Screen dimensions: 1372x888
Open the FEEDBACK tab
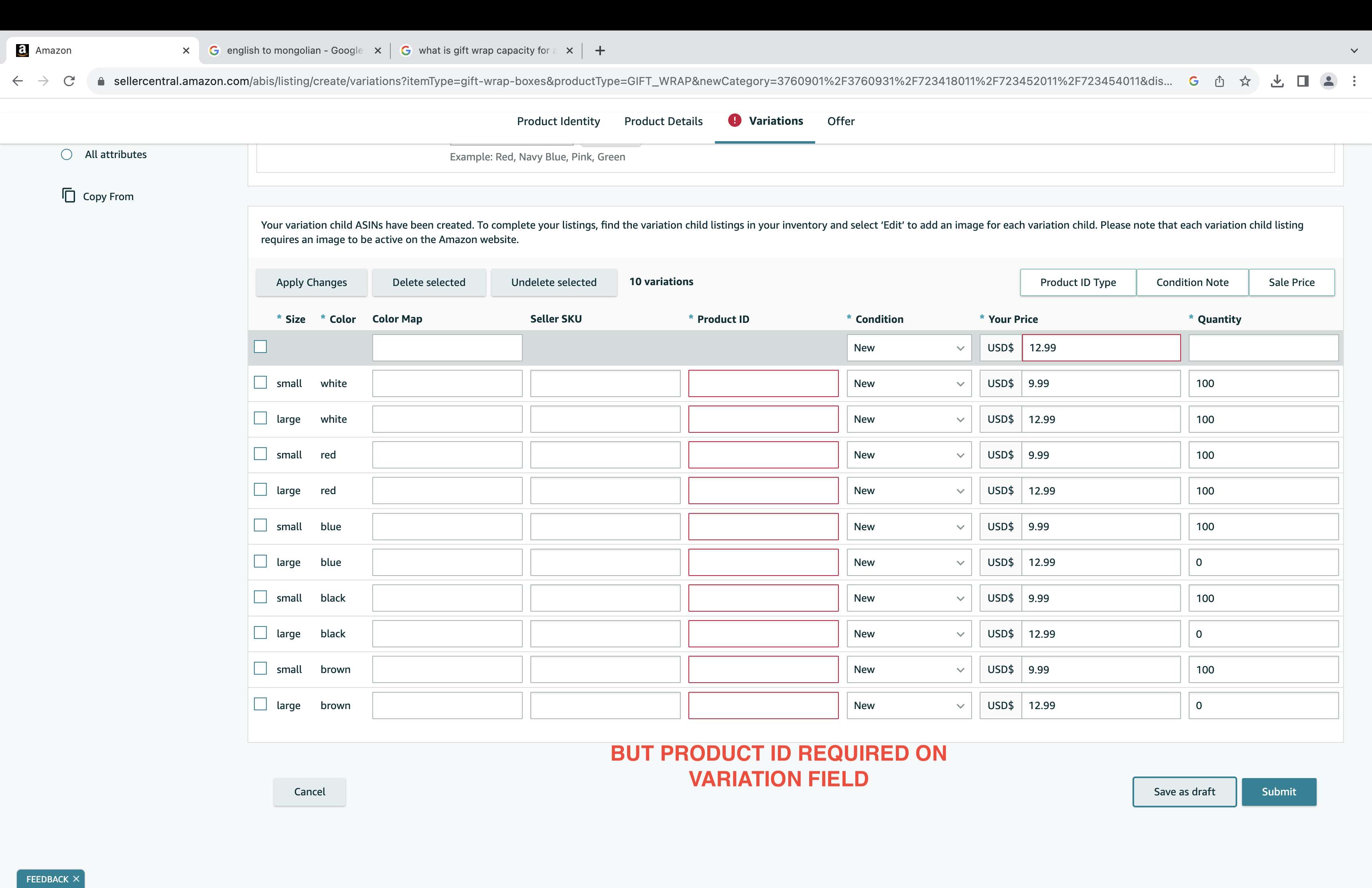(47, 879)
